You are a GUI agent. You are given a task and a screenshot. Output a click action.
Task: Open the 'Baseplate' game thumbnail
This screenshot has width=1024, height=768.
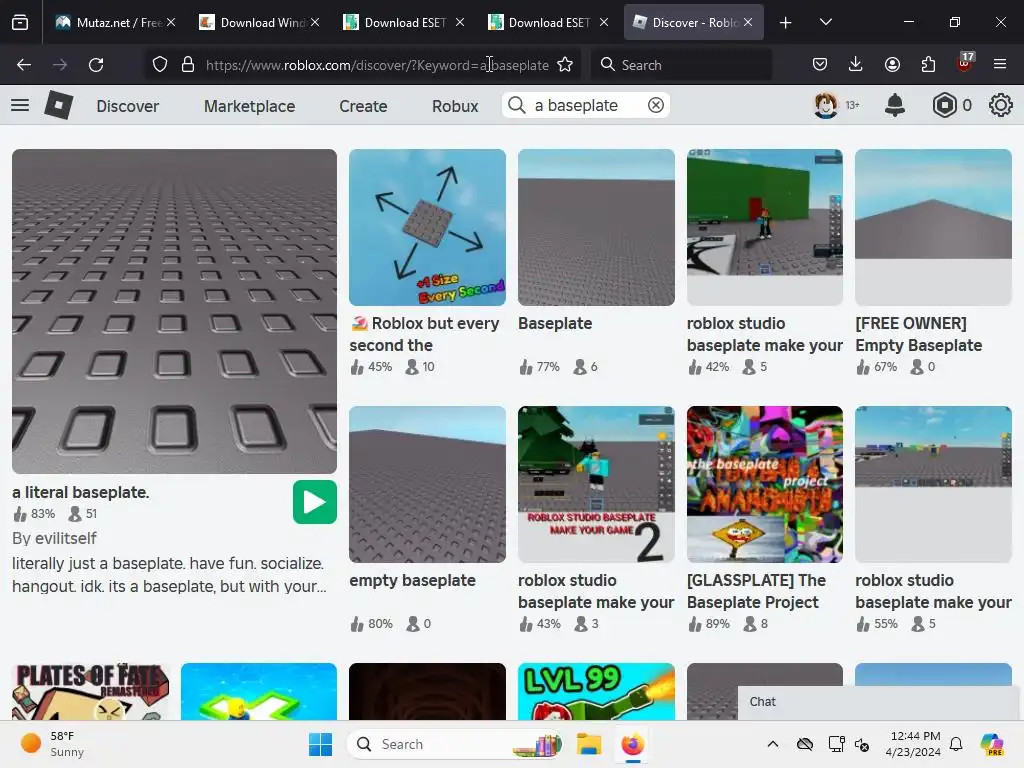coord(596,227)
